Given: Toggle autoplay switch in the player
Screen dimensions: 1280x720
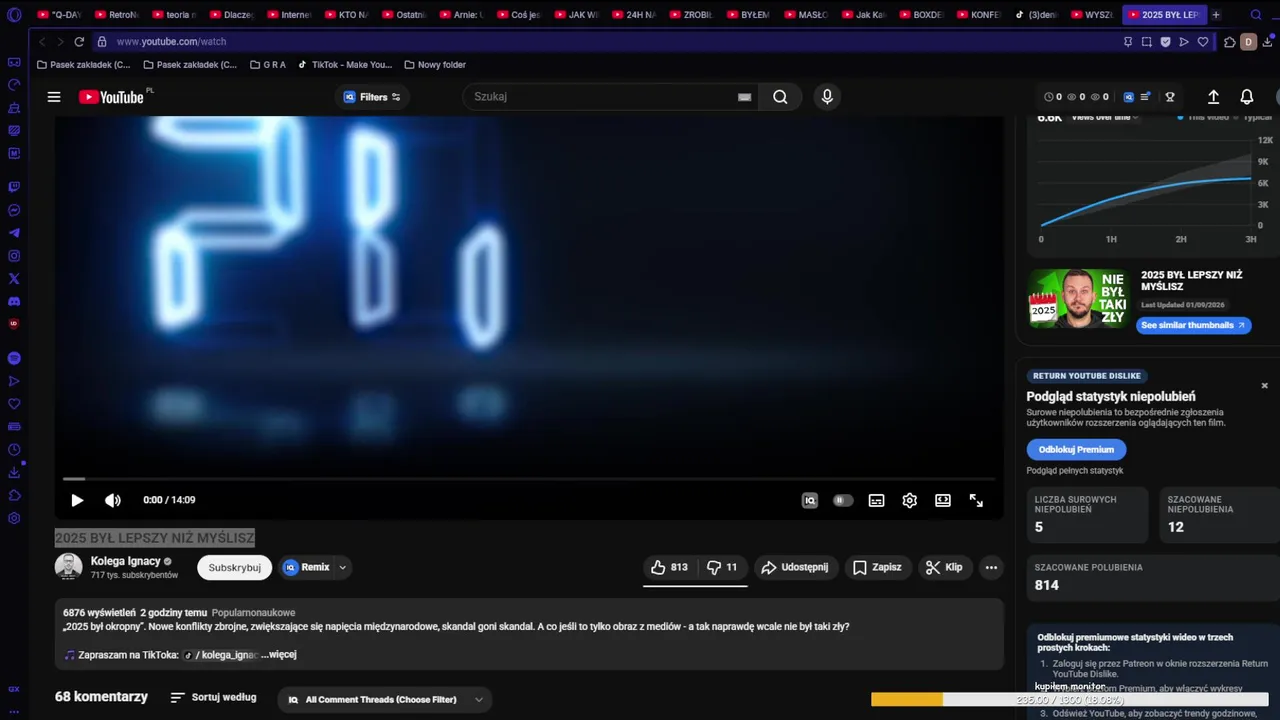Looking at the screenshot, I should tap(843, 500).
